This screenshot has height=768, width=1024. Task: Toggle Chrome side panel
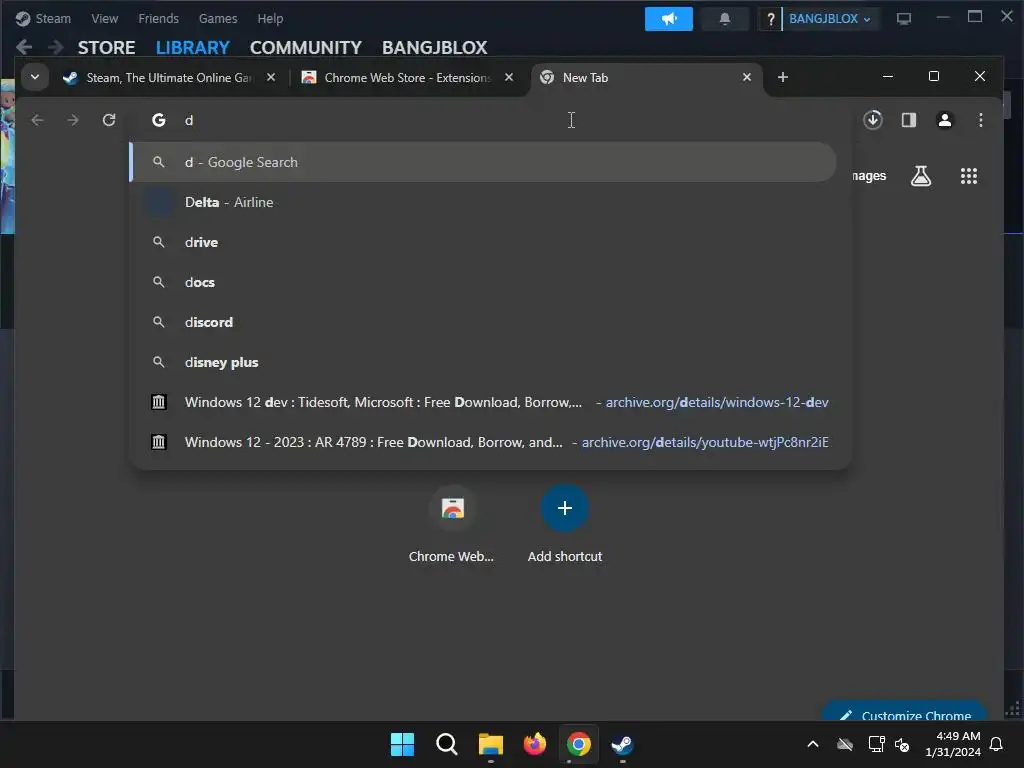tap(908, 120)
